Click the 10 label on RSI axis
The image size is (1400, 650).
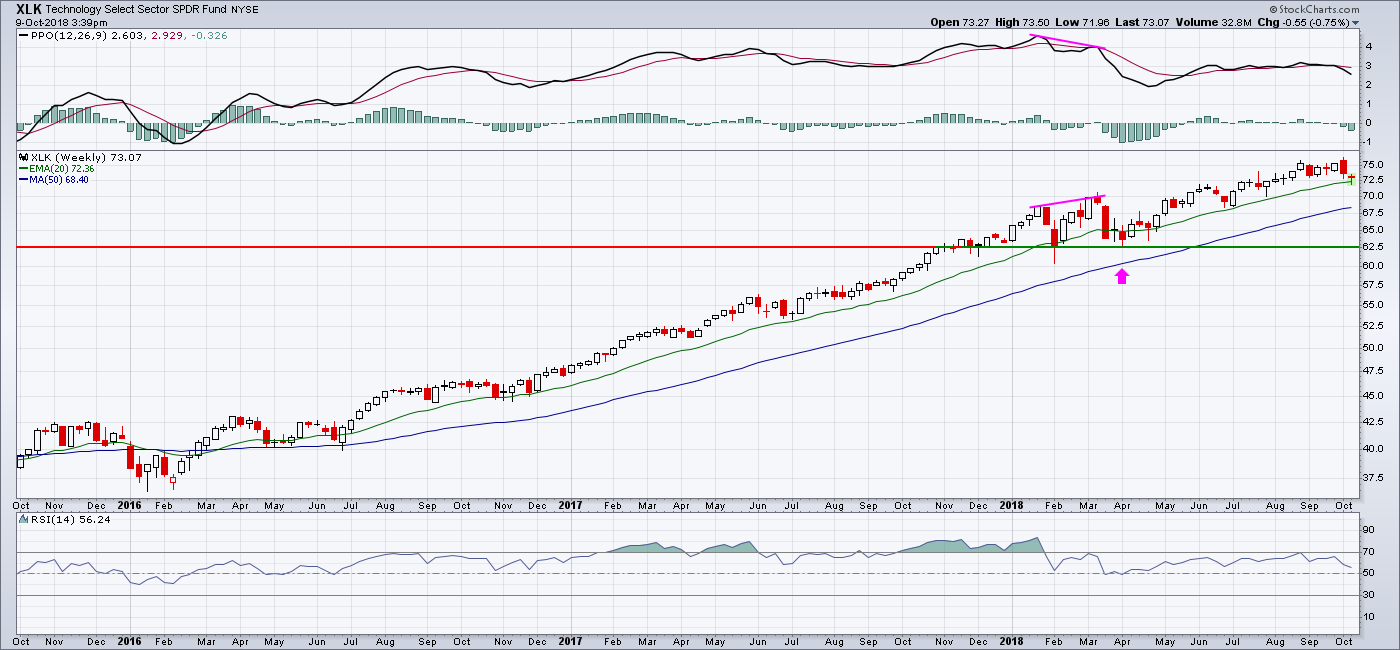(x=1369, y=617)
